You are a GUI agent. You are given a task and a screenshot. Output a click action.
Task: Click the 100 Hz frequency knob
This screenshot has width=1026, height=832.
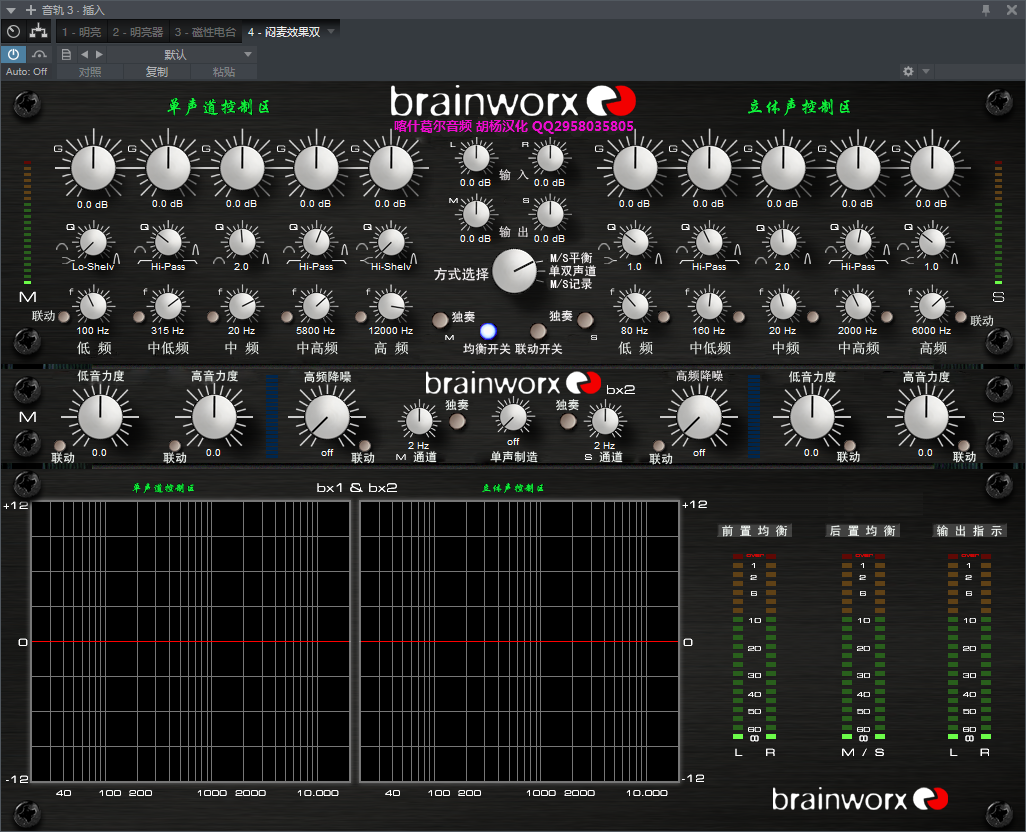click(x=94, y=305)
